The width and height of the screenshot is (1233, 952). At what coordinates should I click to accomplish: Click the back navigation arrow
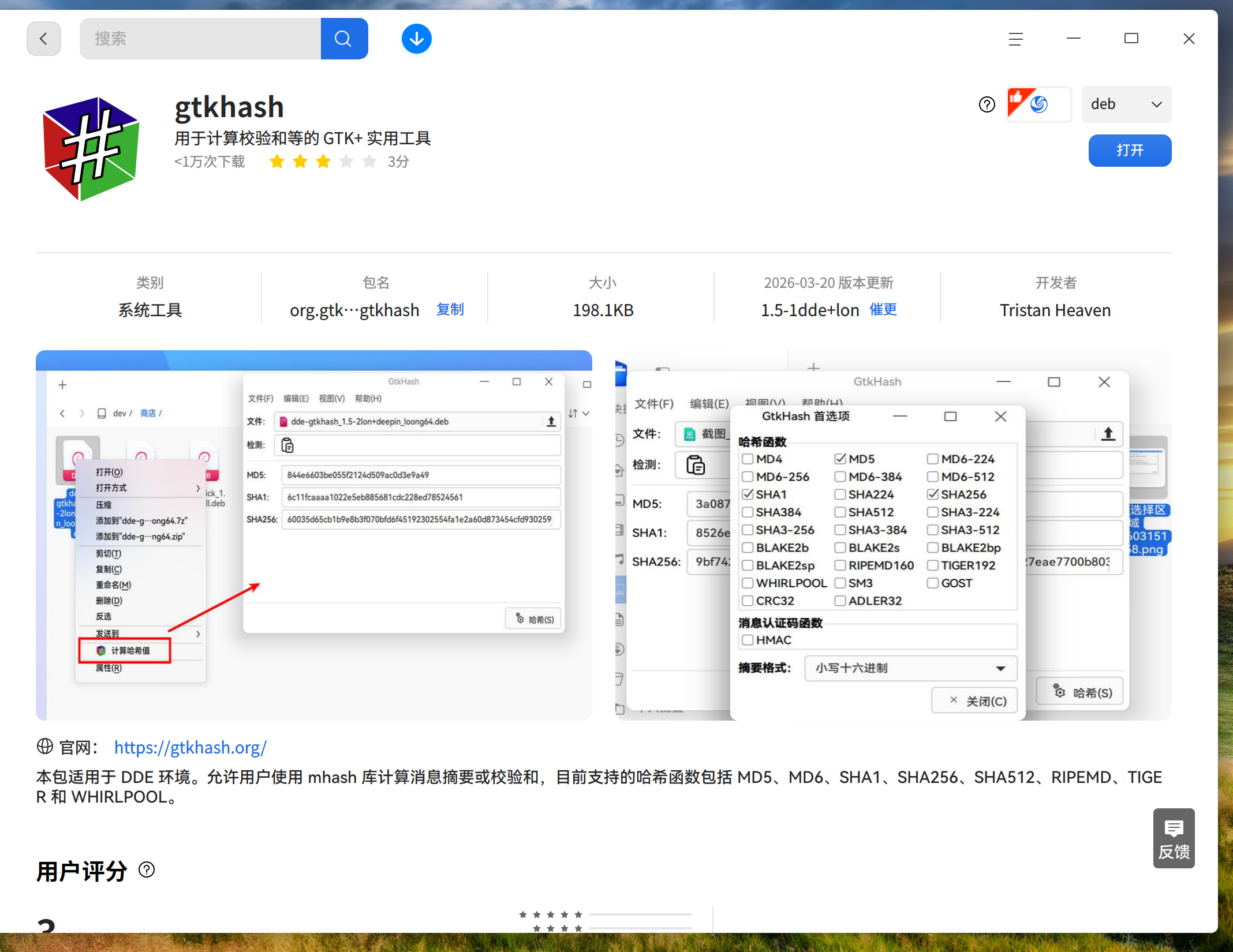tap(44, 38)
